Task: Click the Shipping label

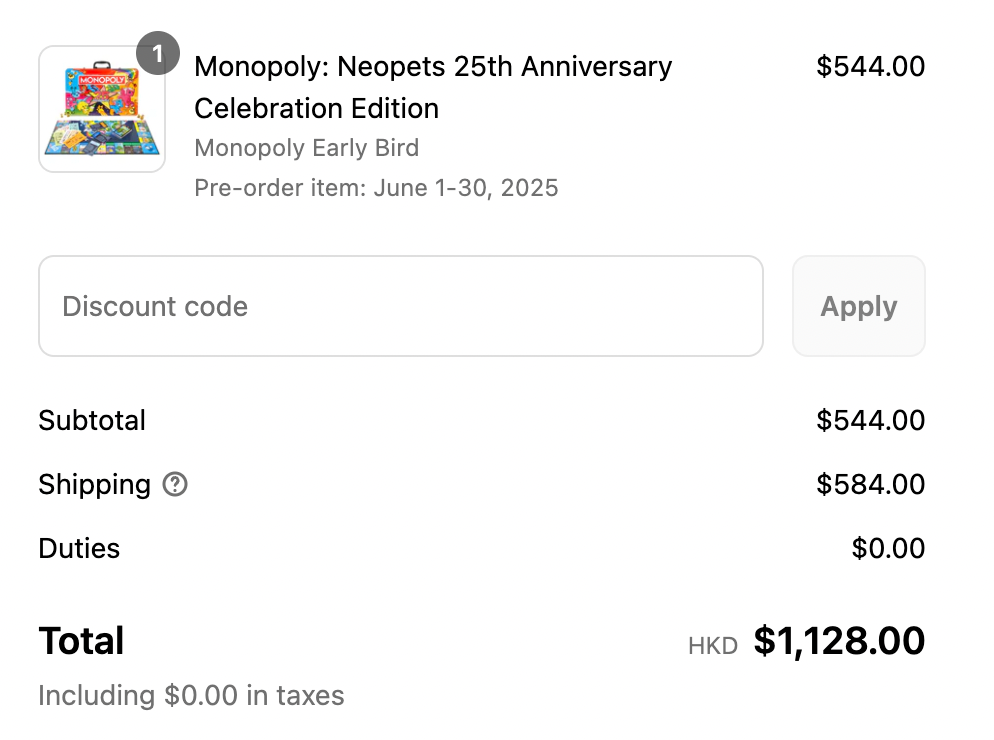Action: click(x=94, y=485)
